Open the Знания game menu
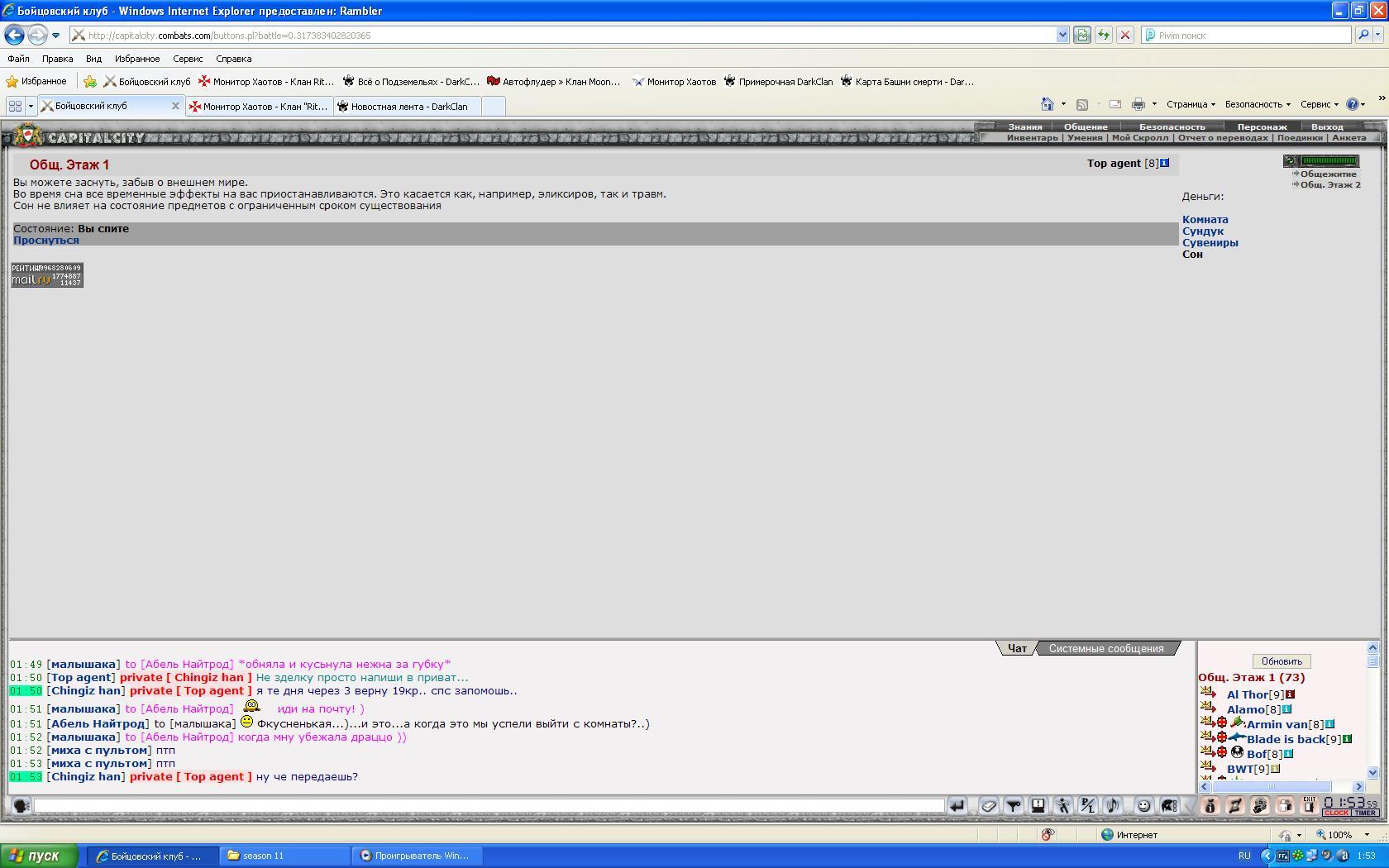1389x868 pixels. (1024, 126)
